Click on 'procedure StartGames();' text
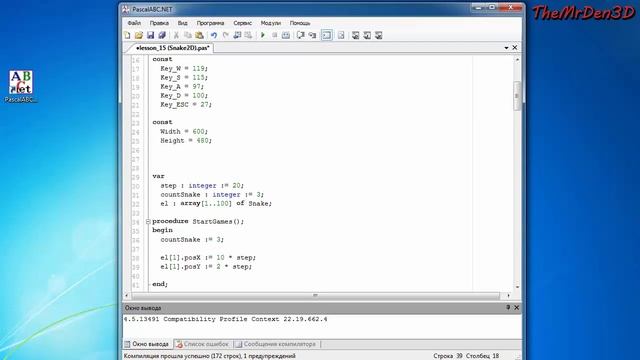The width and height of the screenshot is (640, 360). (x=198, y=221)
